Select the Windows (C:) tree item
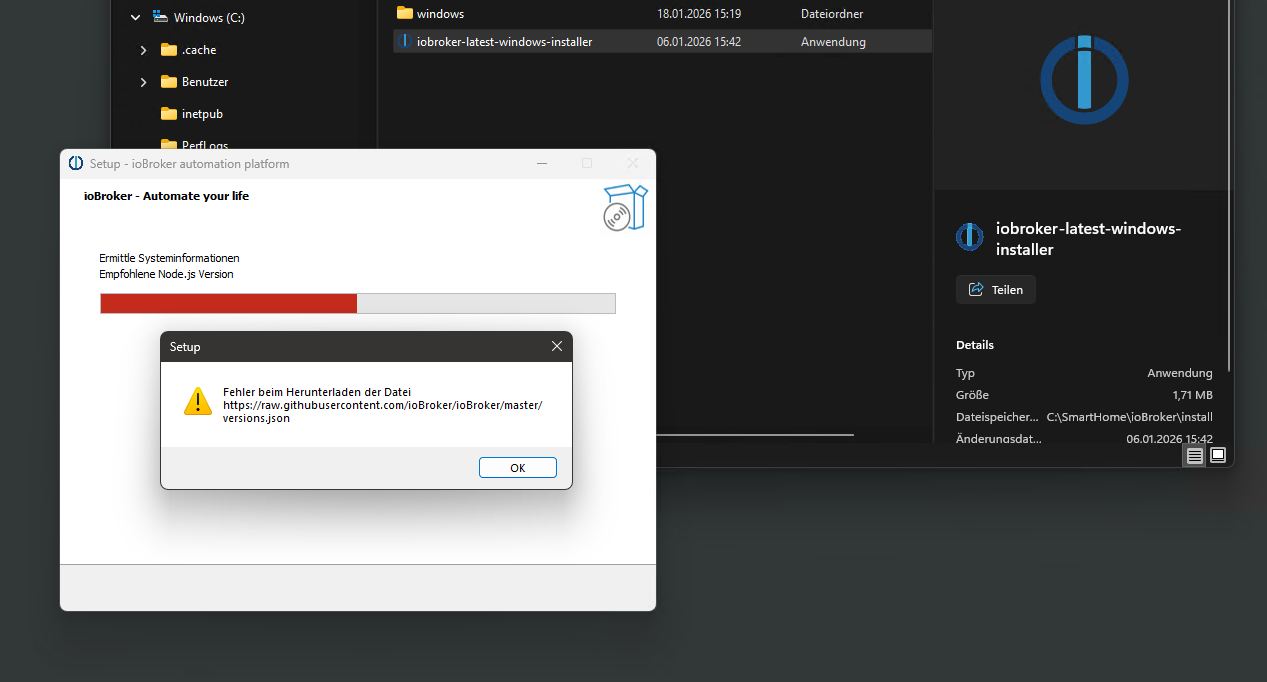This screenshot has height=682, width=1267. click(209, 18)
